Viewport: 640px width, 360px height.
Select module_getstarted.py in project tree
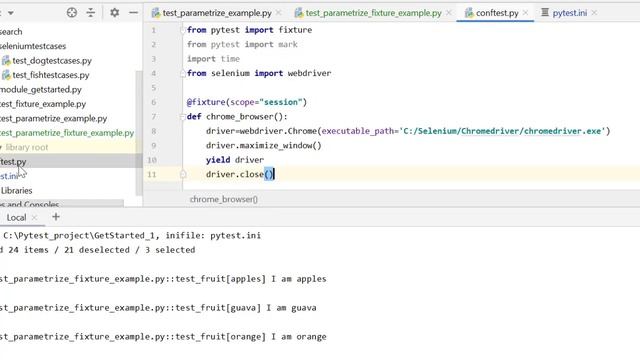point(41,89)
